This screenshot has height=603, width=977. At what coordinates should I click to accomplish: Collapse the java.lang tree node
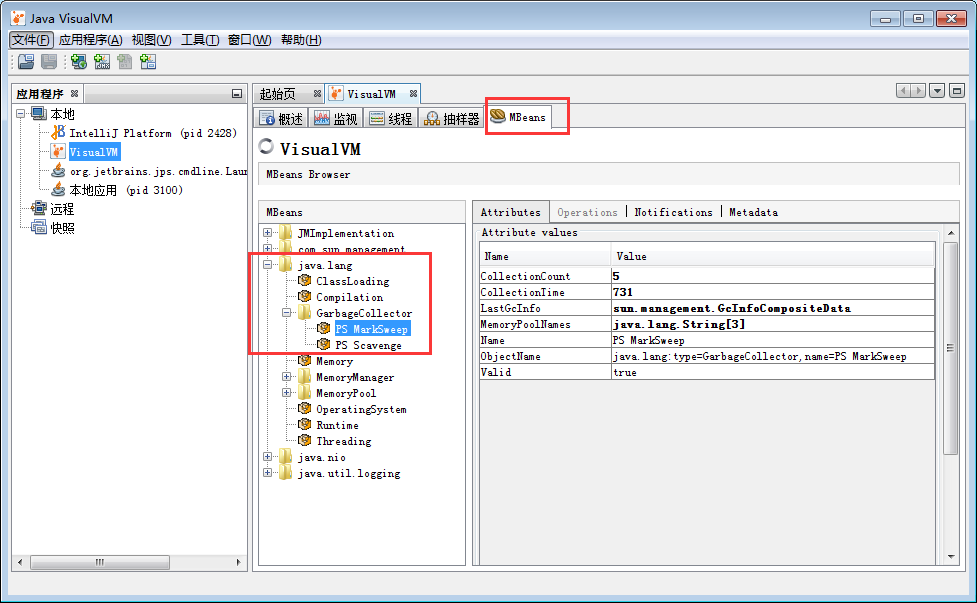(266, 264)
